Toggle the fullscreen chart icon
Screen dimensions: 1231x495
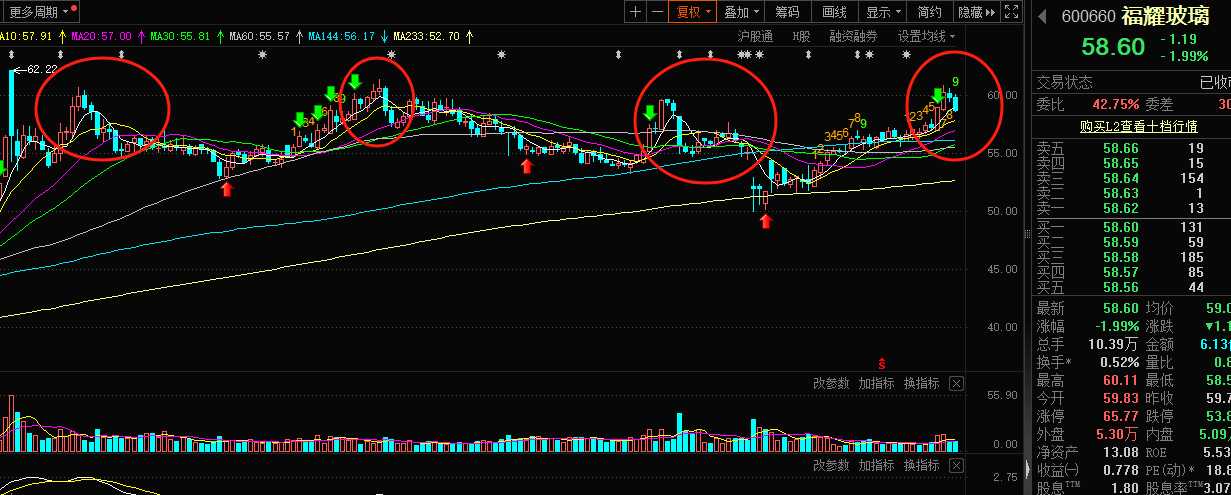point(1013,12)
